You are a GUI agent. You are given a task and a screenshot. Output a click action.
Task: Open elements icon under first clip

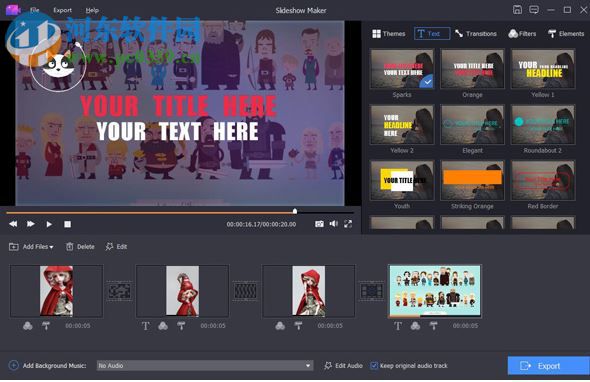pyautogui.click(x=46, y=326)
